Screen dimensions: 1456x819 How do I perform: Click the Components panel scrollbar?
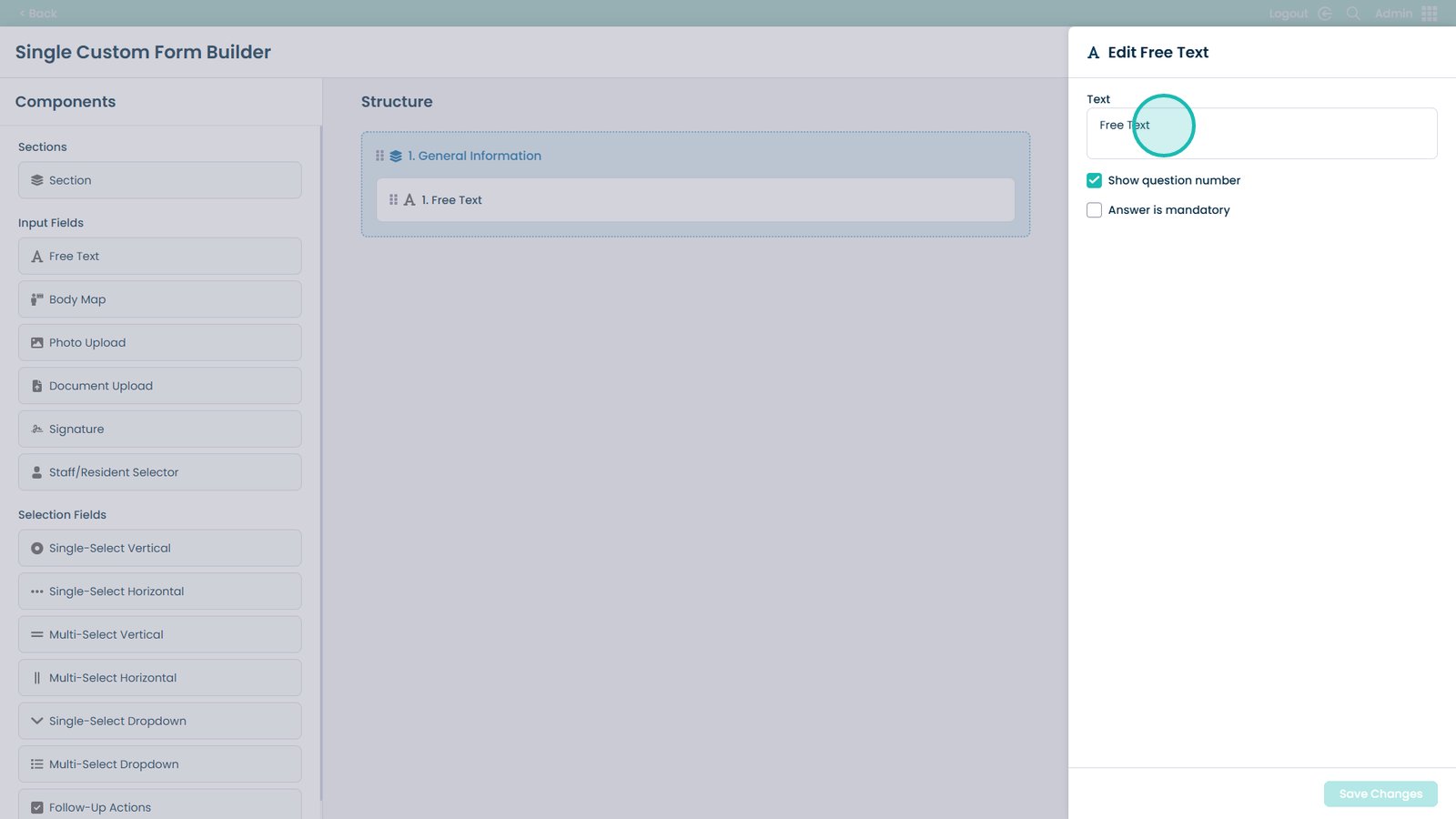pos(321,462)
